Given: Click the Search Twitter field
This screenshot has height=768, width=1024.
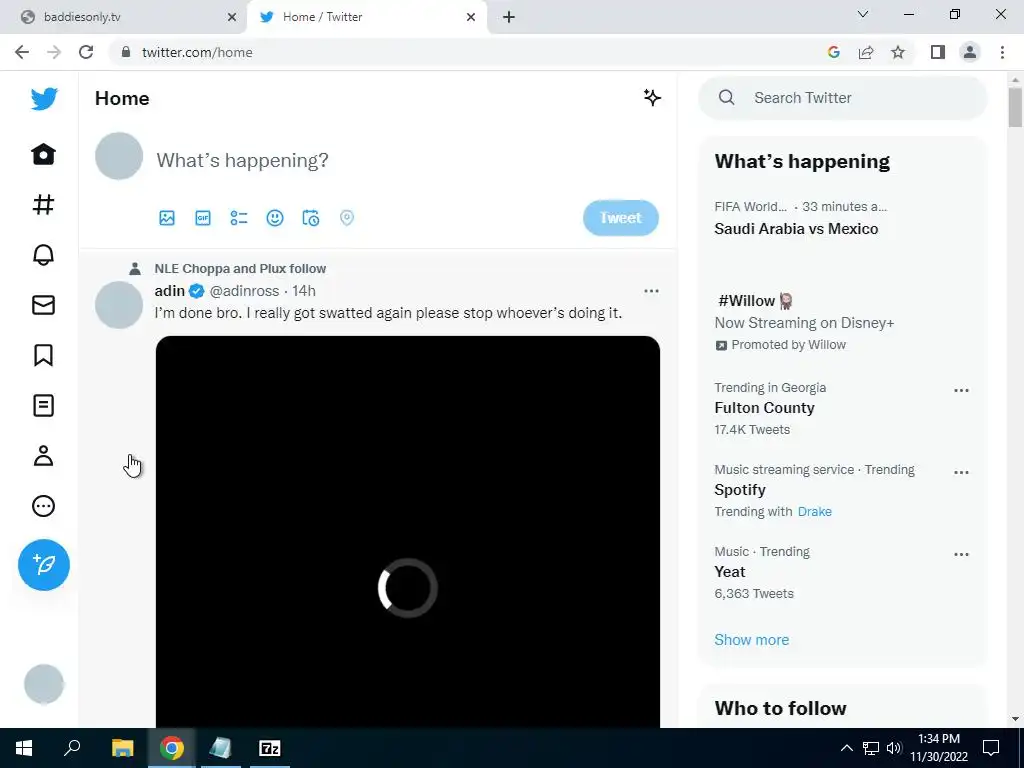Looking at the screenshot, I should click(842, 98).
